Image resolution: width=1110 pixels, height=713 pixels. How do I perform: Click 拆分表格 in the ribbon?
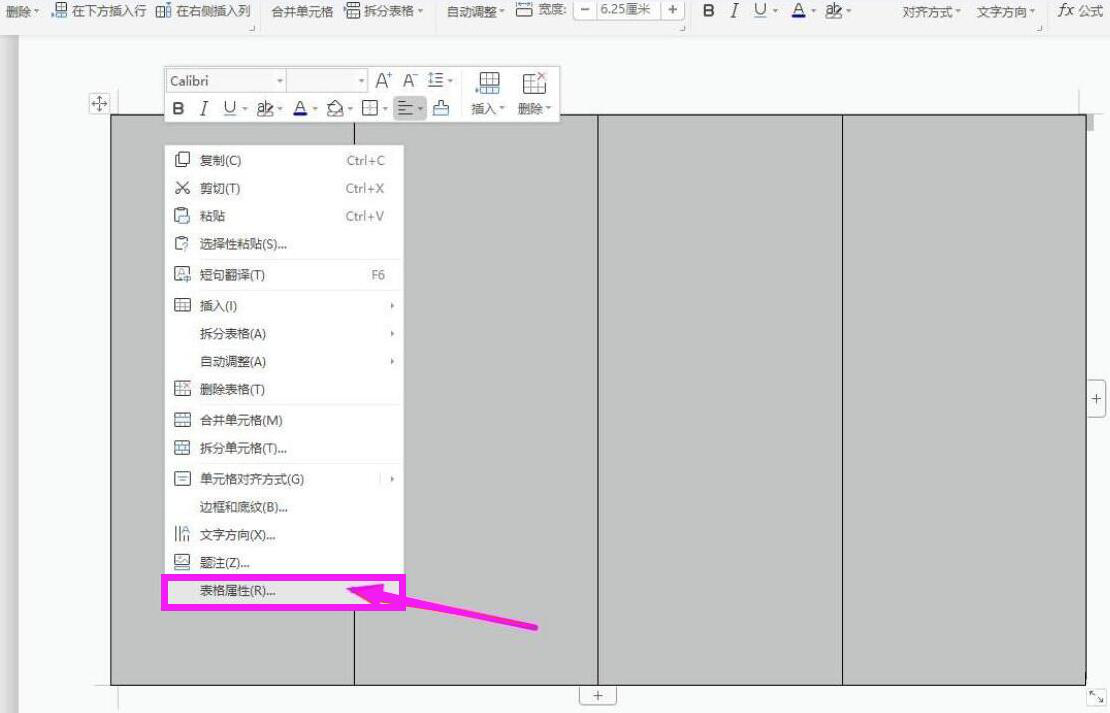[x=384, y=11]
